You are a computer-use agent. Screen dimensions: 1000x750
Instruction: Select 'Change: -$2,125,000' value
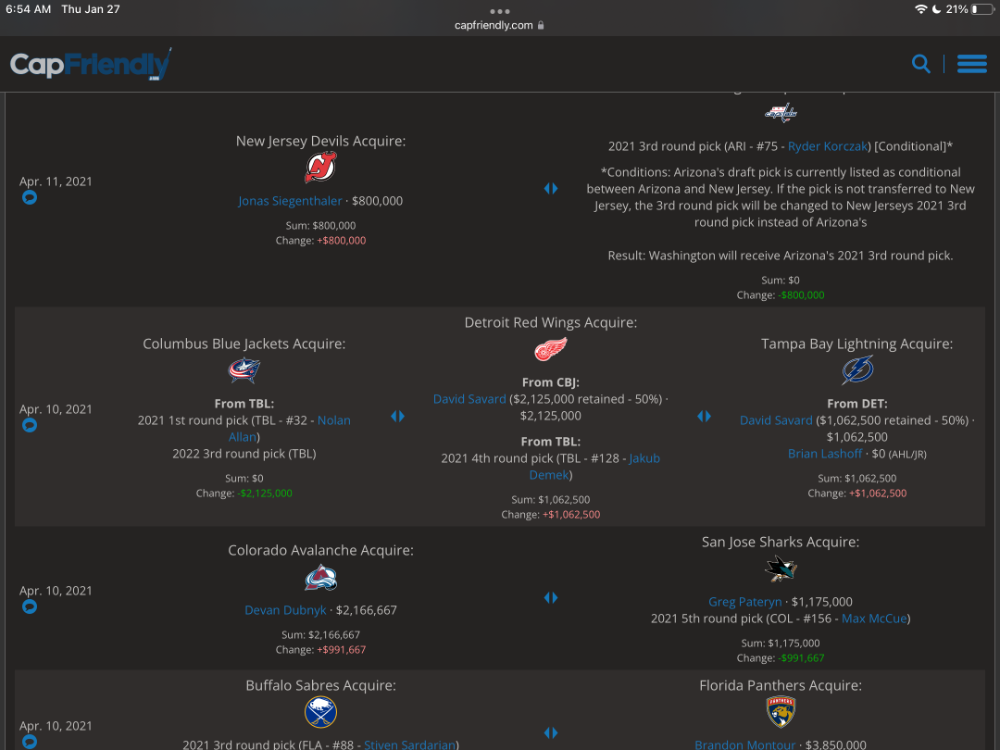(x=244, y=493)
